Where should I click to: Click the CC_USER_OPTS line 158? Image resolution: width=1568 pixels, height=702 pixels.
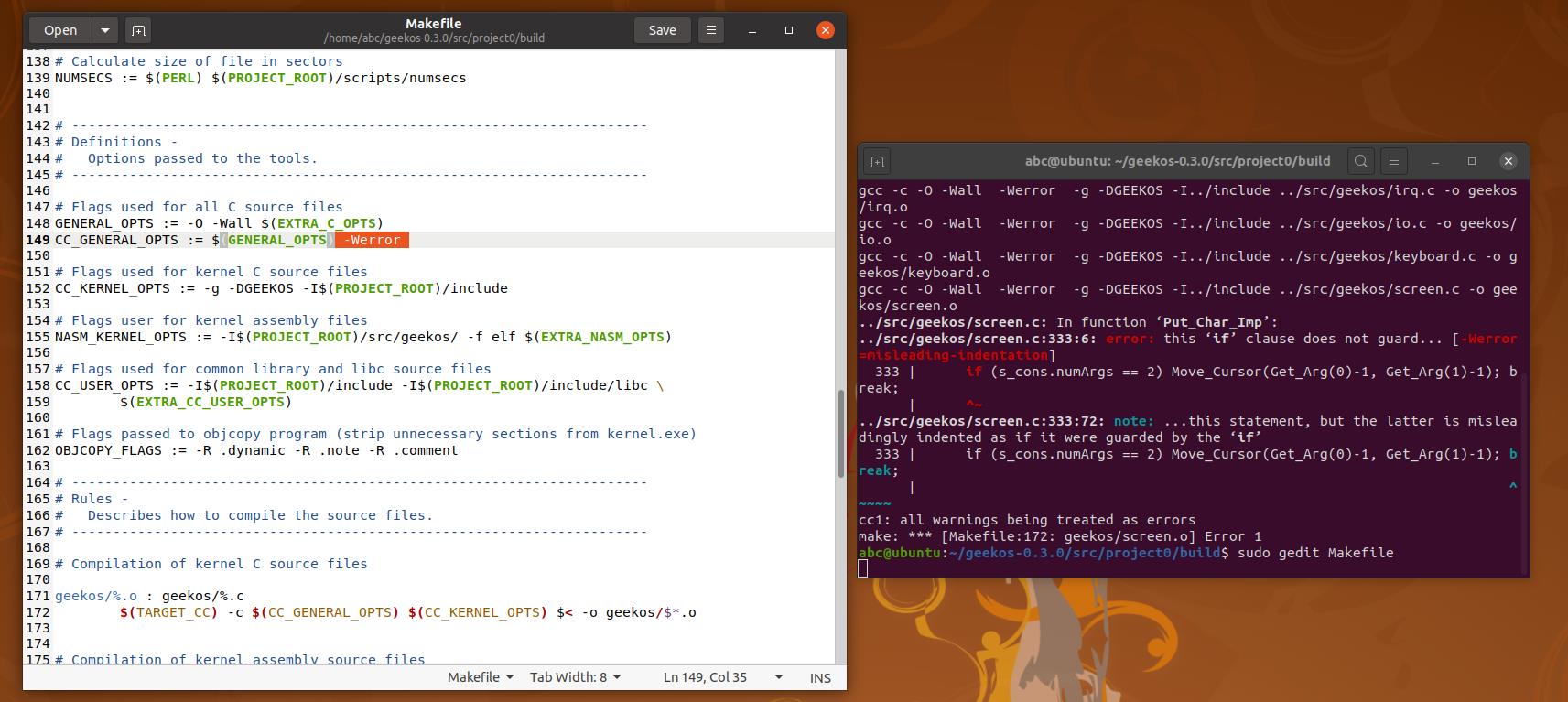359,385
